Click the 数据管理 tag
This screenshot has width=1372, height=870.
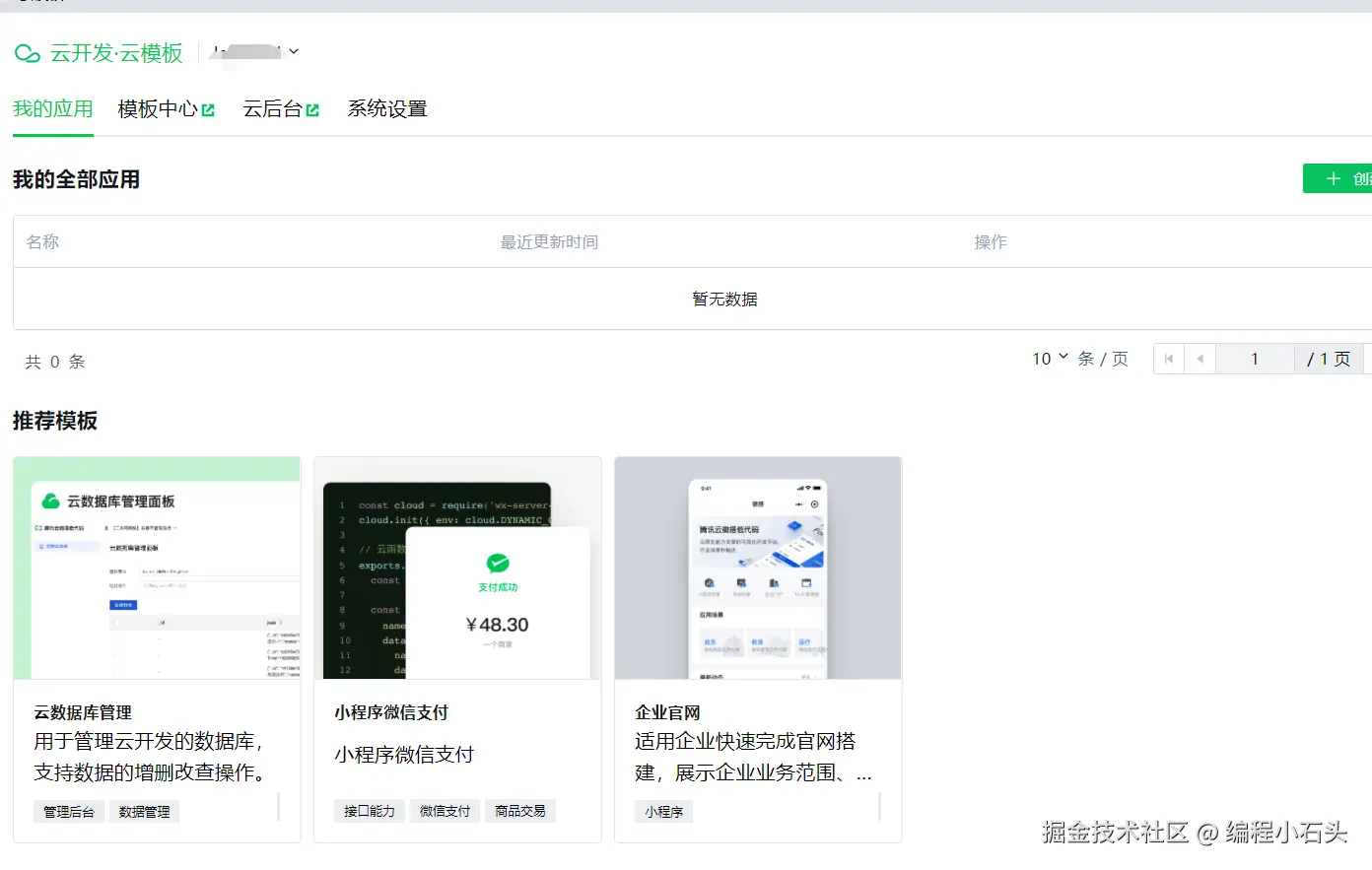(x=144, y=812)
